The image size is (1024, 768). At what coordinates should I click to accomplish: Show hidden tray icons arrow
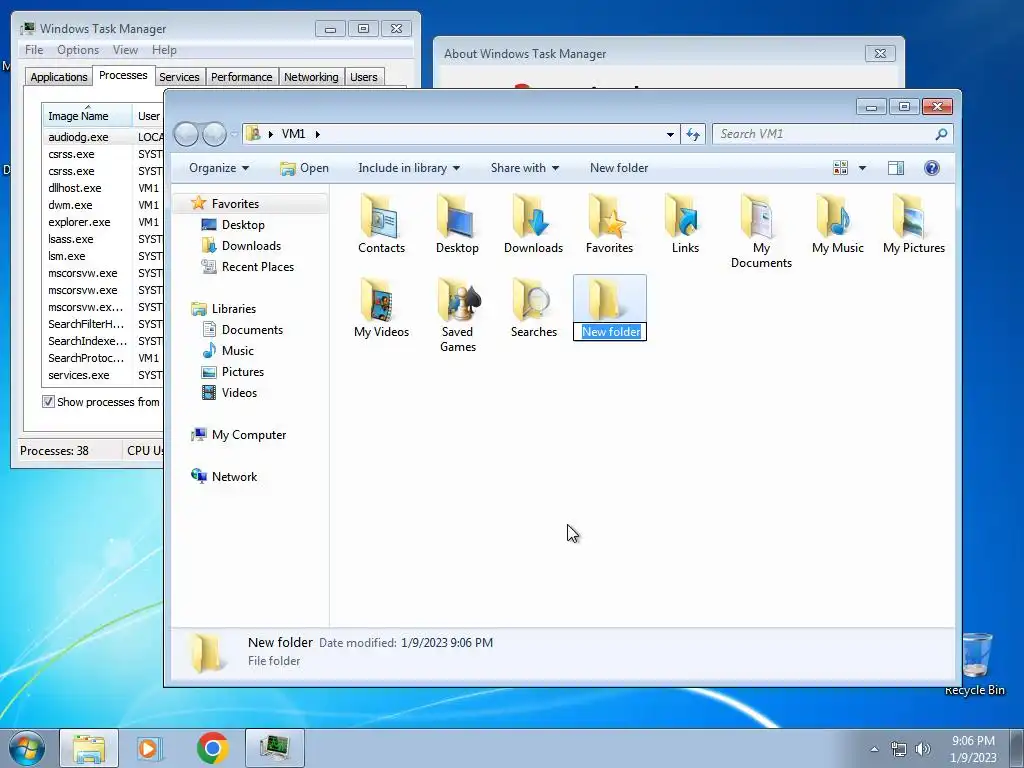click(874, 749)
